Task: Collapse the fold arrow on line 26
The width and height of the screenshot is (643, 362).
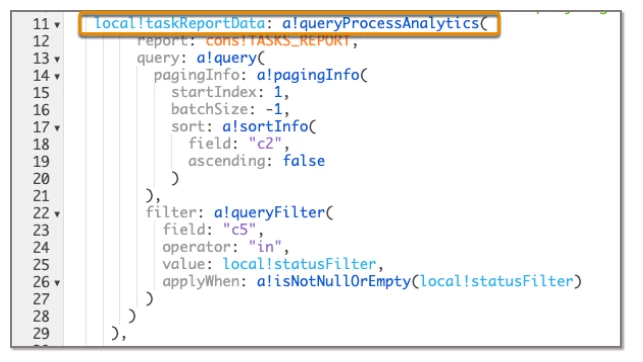Action: coord(57,283)
